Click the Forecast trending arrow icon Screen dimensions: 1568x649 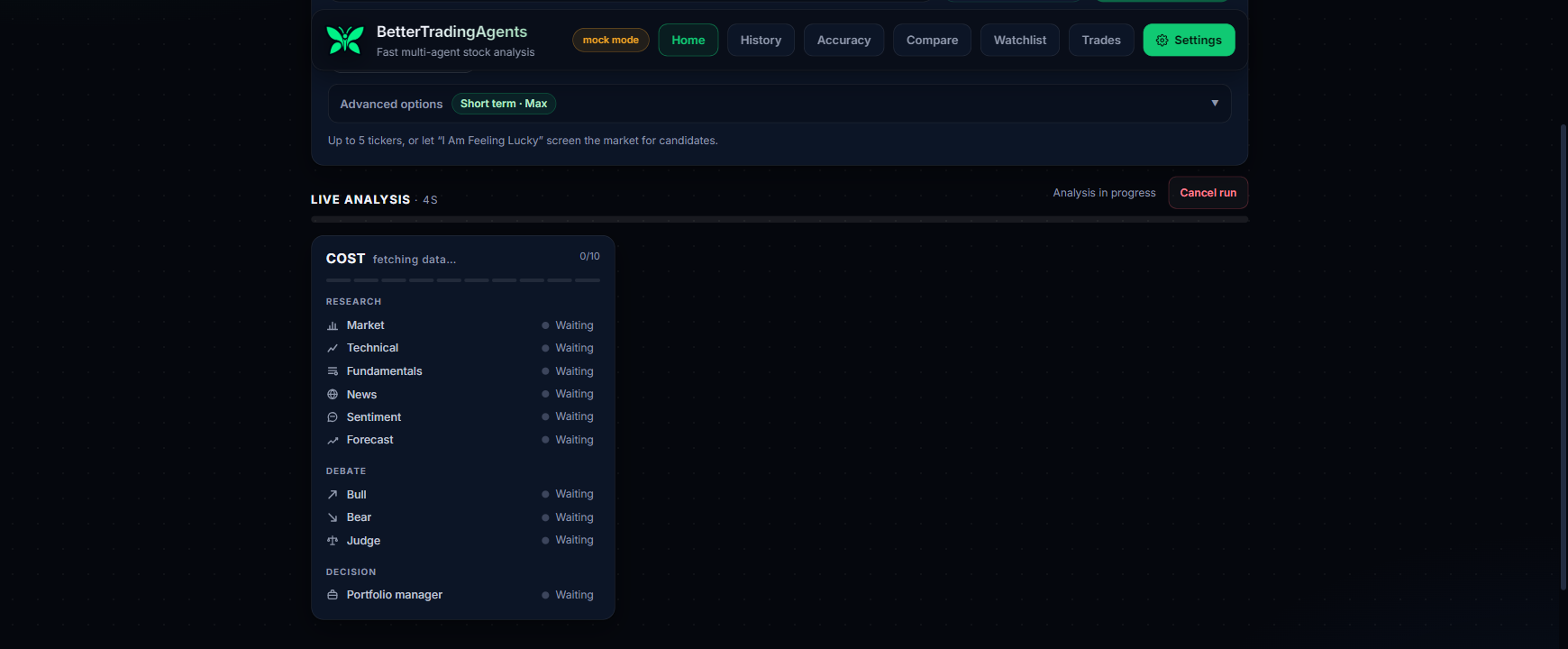click(x=333, y=440)
